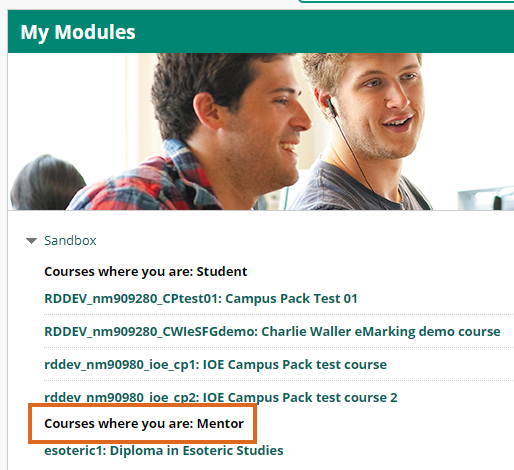Screen dimensions: 514x470
Task: Click the computer monitor at photo's right edge
Action: (x=486, y=199)
